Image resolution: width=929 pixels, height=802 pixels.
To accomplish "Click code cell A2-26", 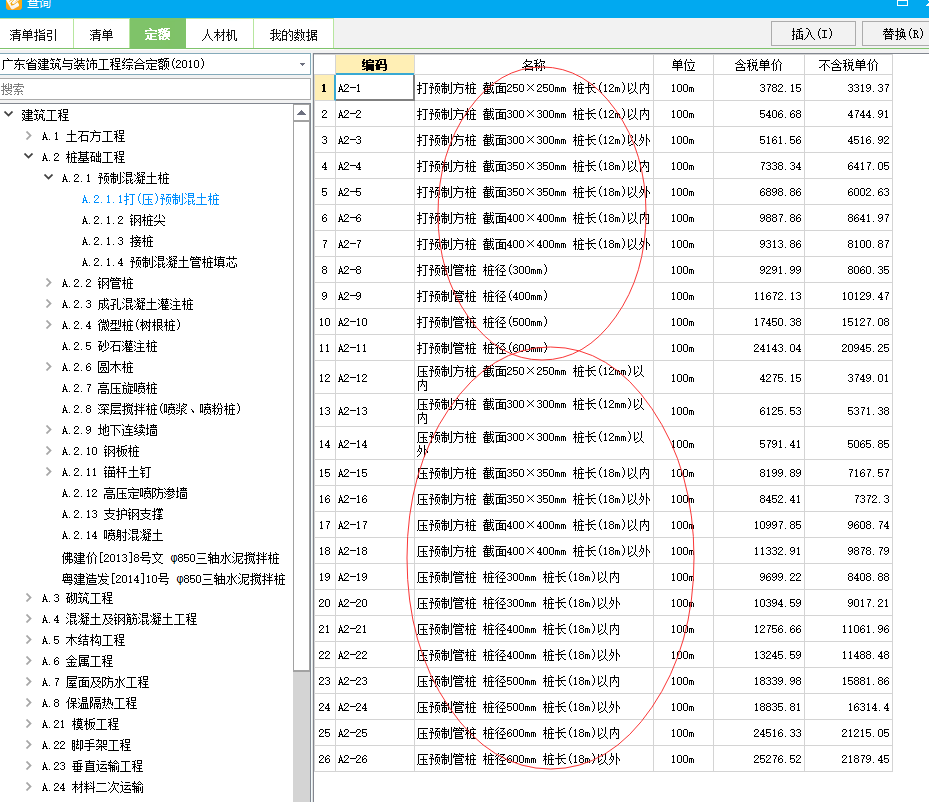I will click(374, 759).
